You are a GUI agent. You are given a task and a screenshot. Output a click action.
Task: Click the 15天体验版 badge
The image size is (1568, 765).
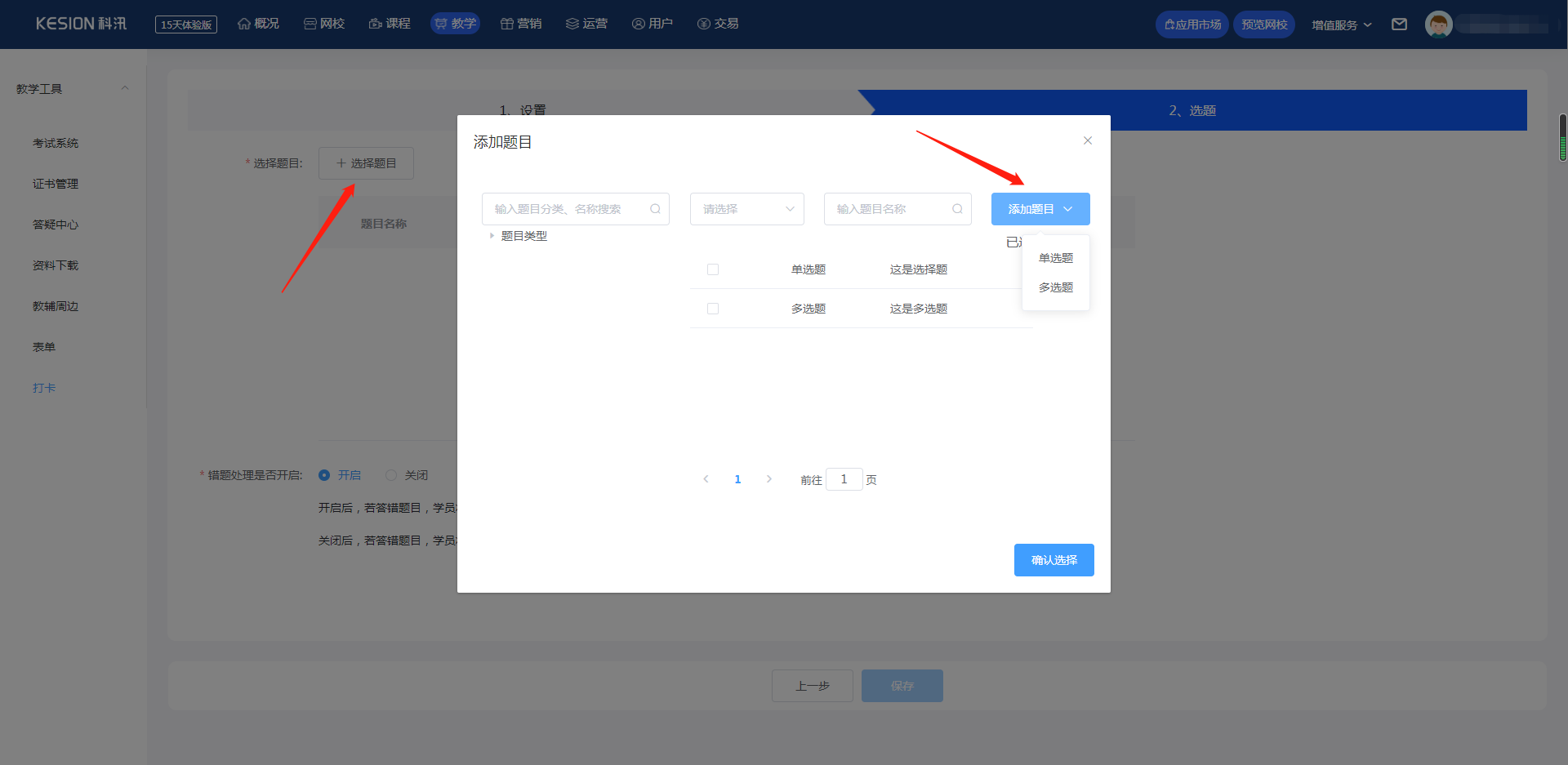(186, 24)
